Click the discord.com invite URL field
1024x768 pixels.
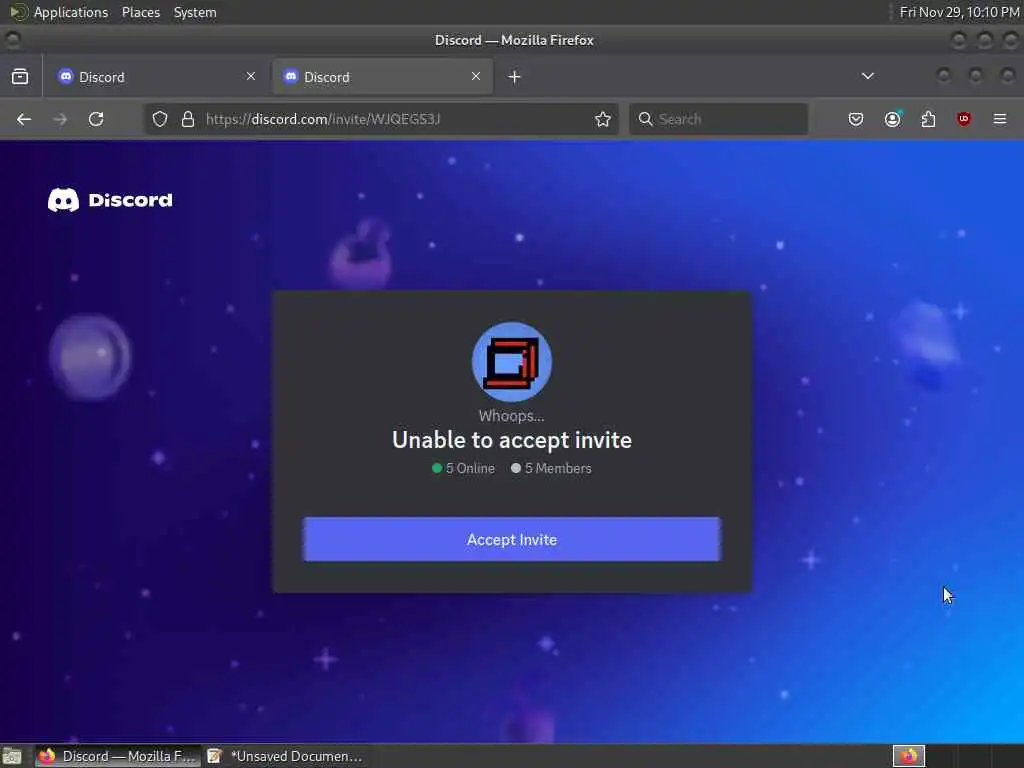pos(381,119)
